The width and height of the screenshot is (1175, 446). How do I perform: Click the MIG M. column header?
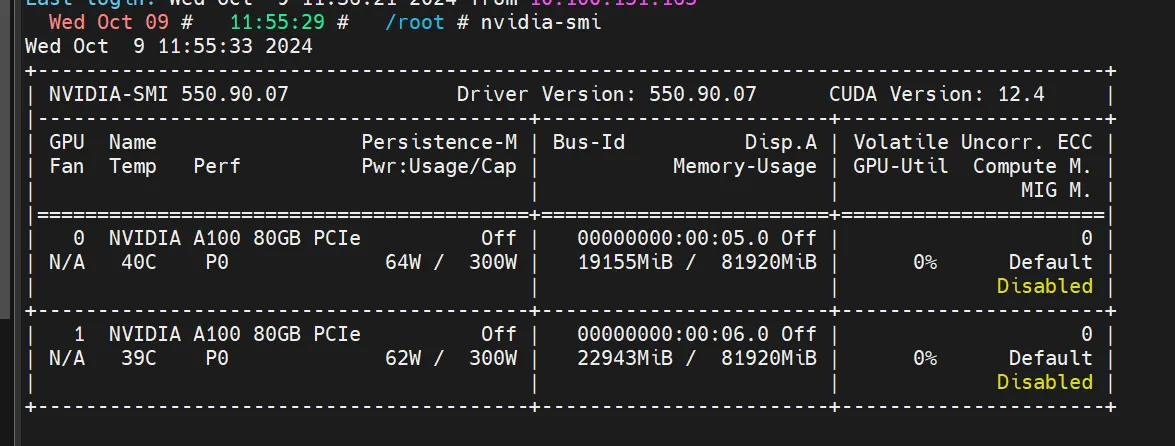pyautogui.click(x=1057, y=190)
